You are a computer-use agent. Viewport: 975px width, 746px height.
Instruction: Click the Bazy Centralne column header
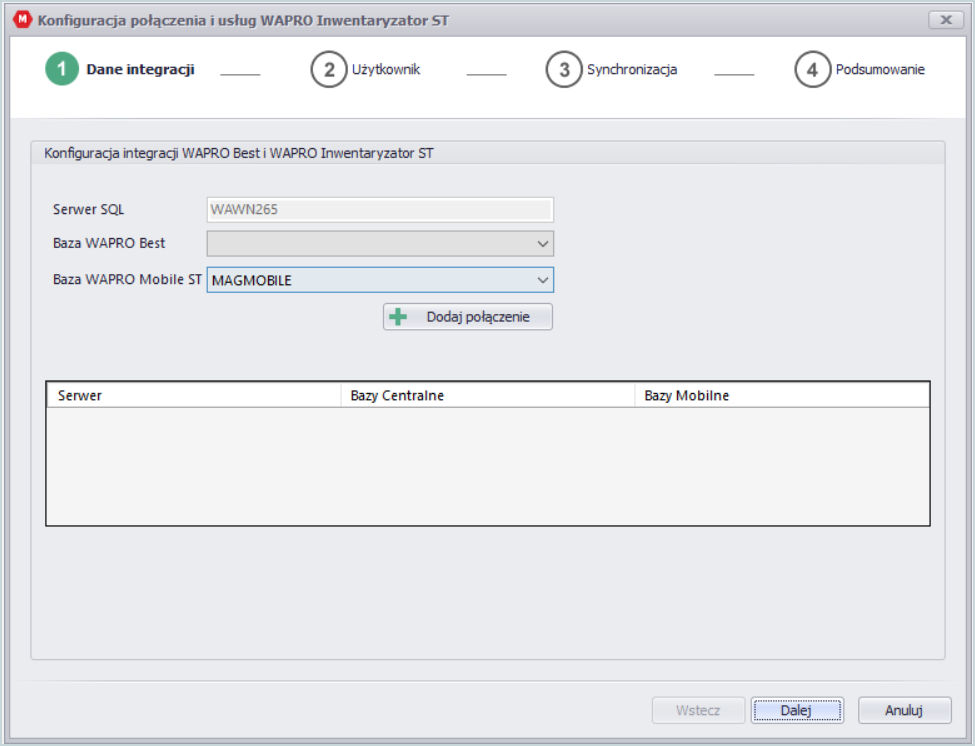[488, 395]
